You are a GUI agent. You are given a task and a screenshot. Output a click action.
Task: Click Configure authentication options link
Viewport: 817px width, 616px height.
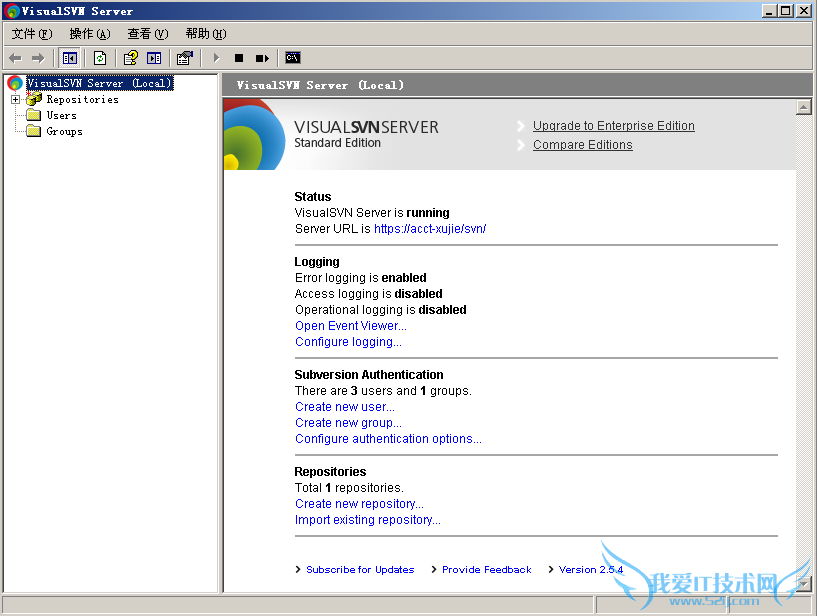[388, 439]
